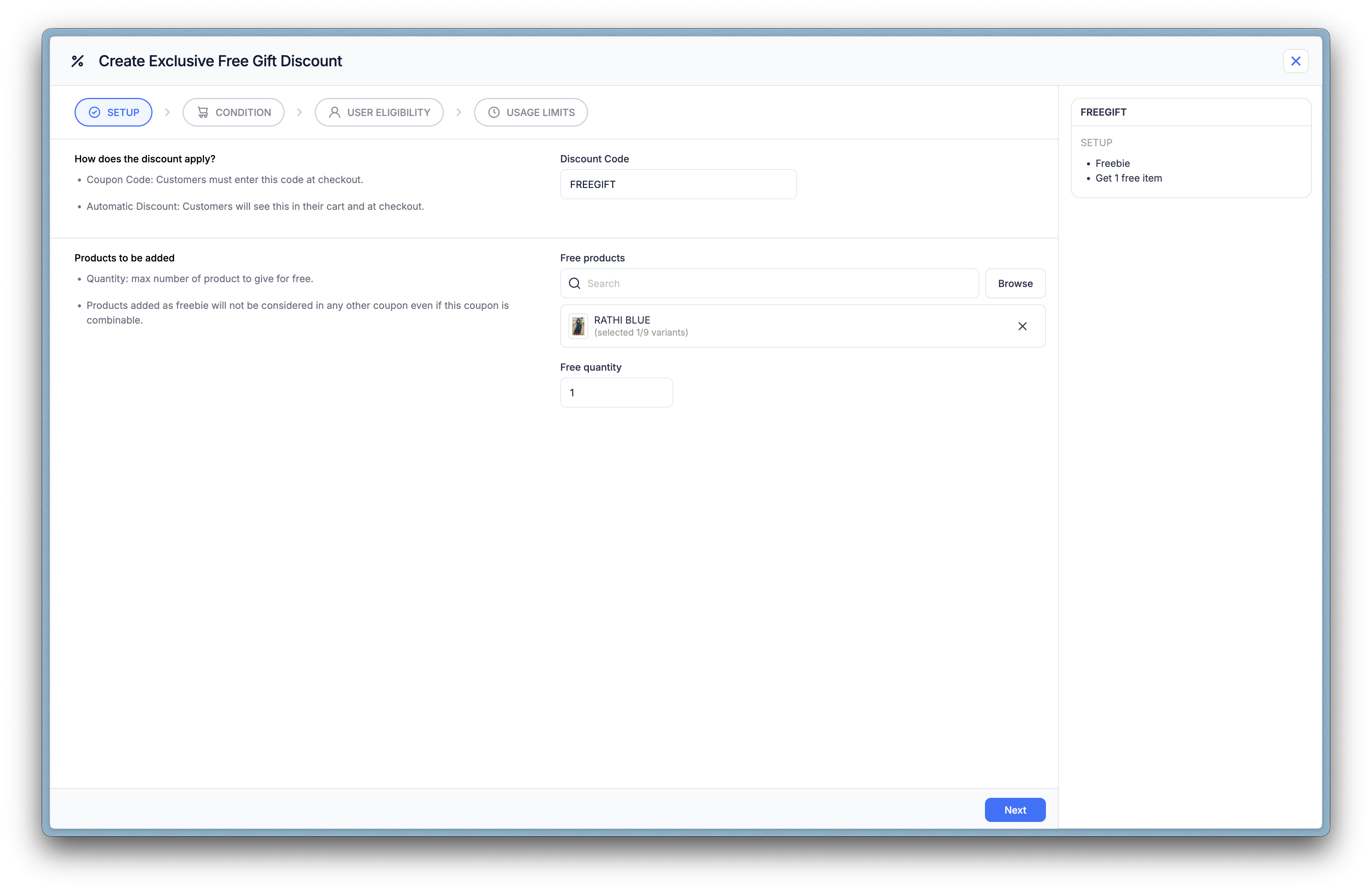The width and height of the screenshot is (1372, 892).
Task: Click the chevron after SETUP step
Action: [167, 112]
